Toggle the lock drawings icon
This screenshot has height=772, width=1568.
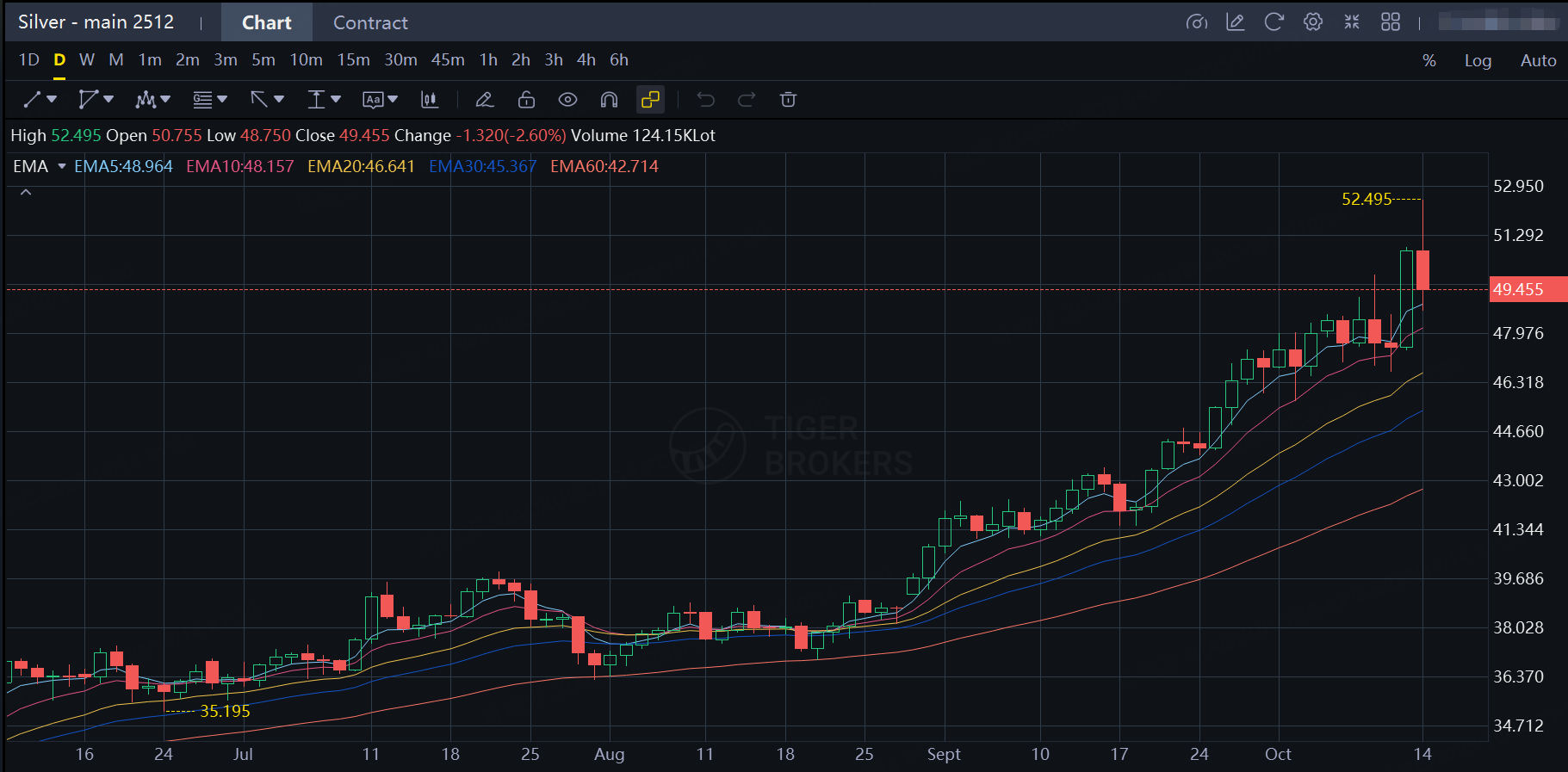coord(526,100)
